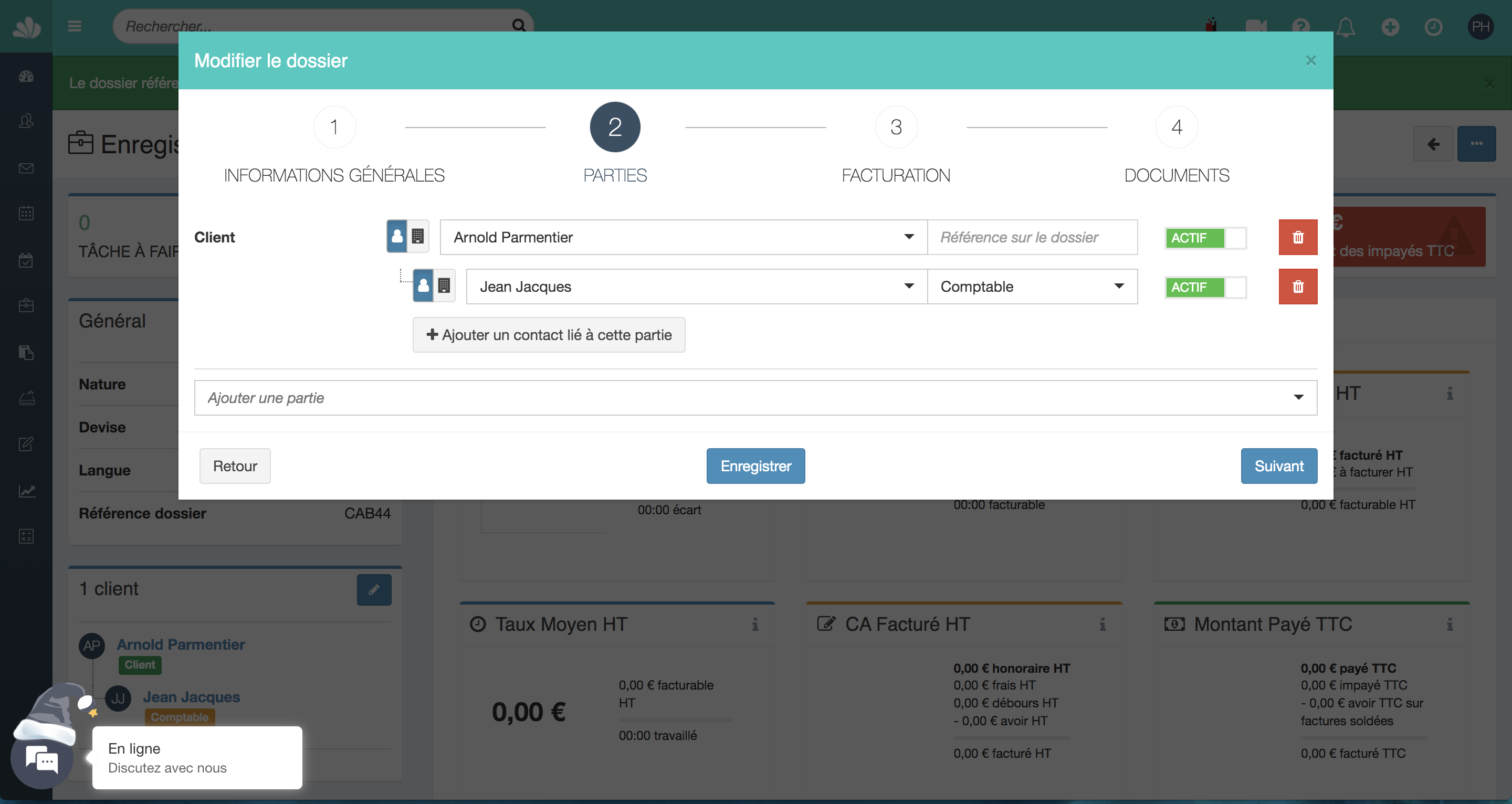Open Jean Jacques link in client panel

point(191,697)
